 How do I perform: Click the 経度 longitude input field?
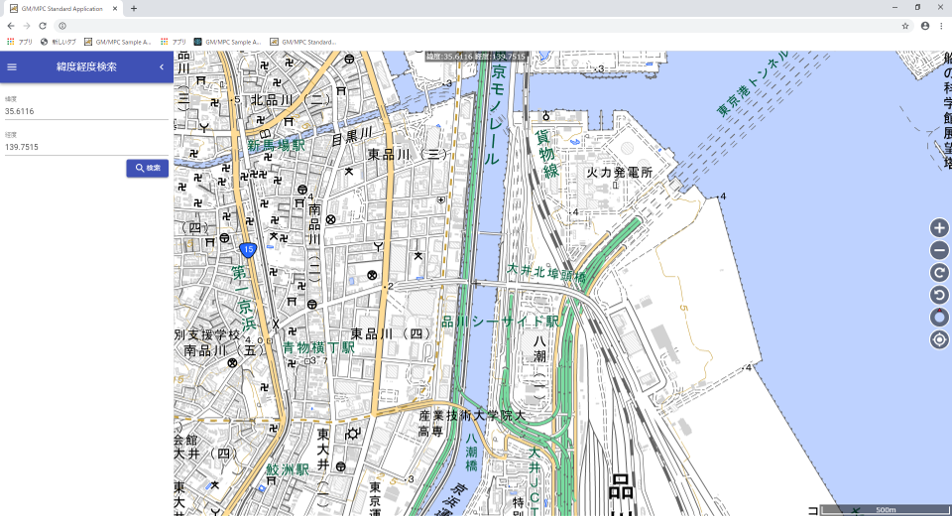pyautogui.click(x=85, y=147)
